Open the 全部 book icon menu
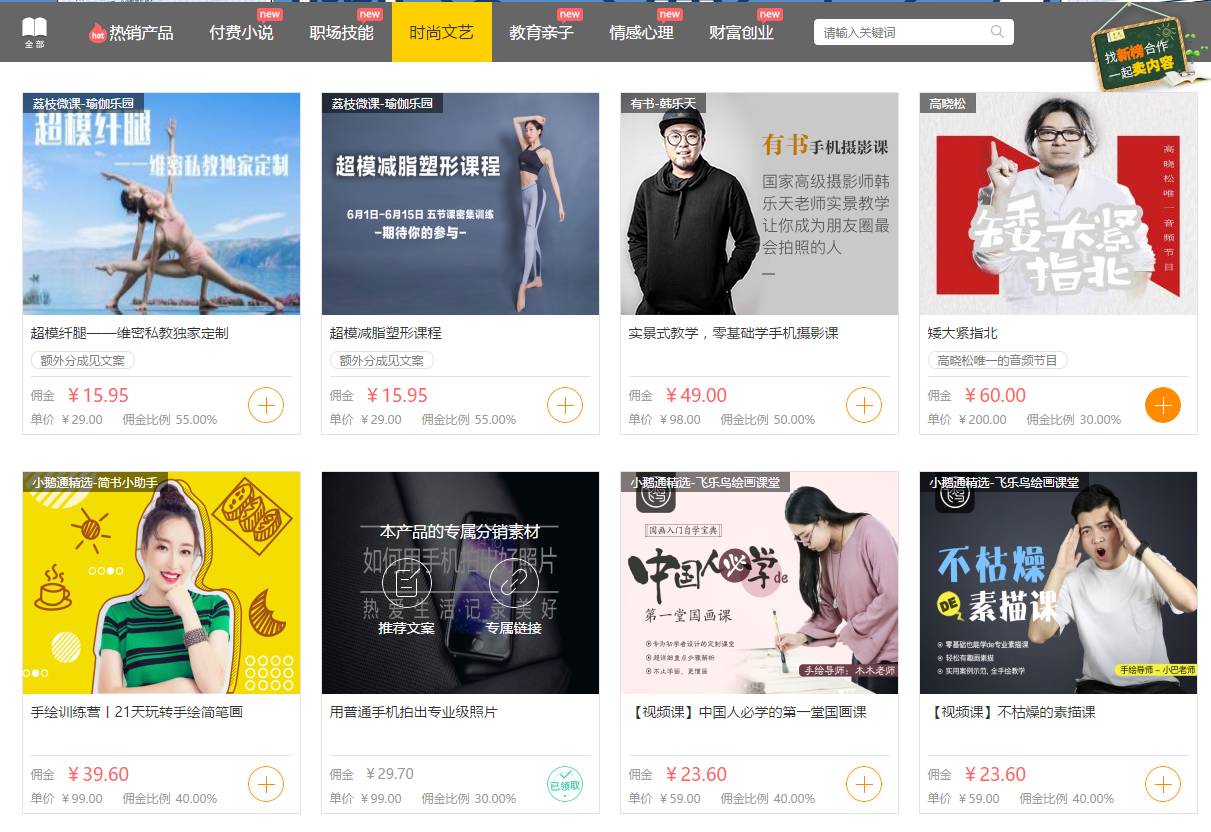Viewport: 1211px width, 832px height. coord(34,32)
